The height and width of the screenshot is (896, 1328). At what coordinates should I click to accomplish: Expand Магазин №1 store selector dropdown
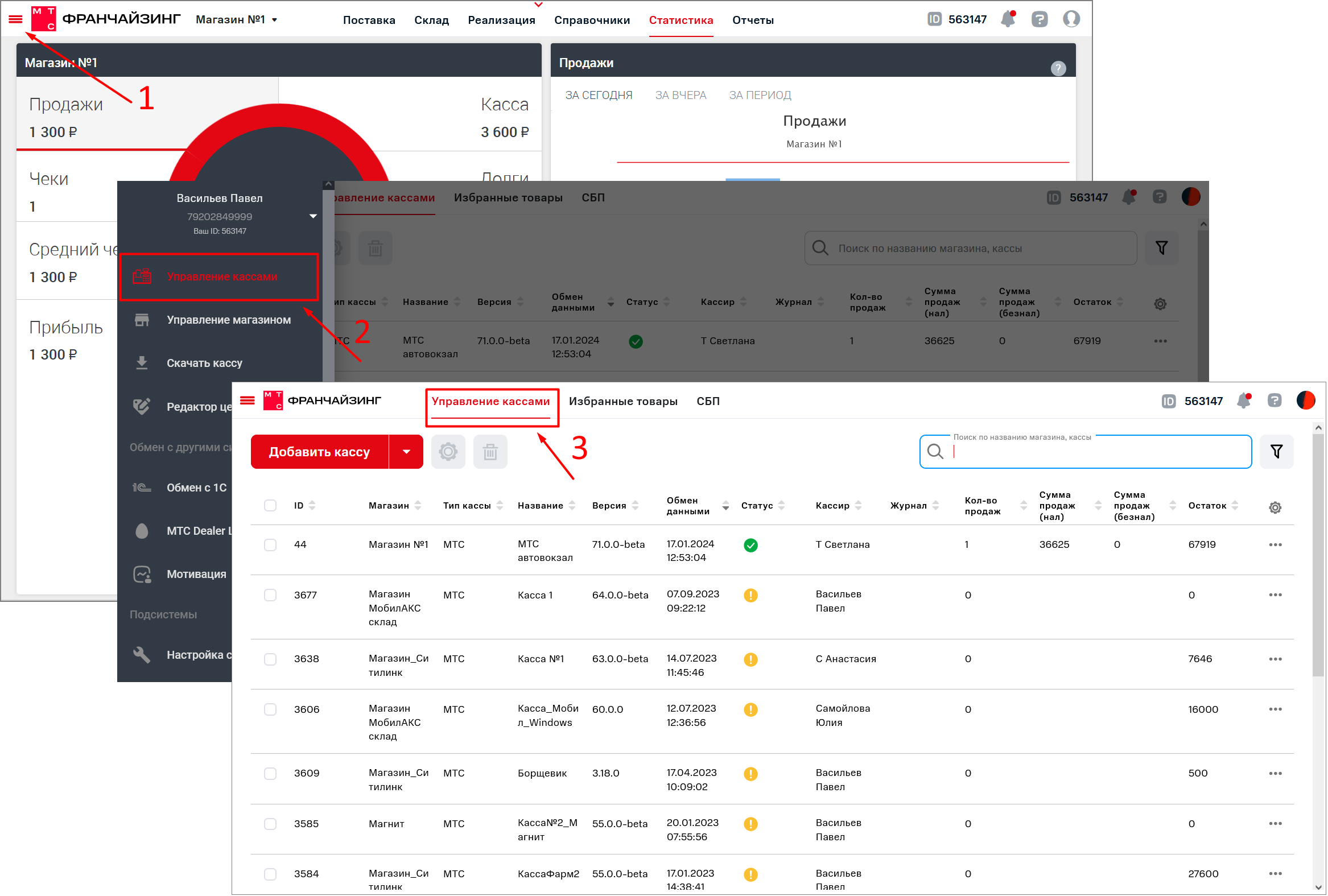237,20
